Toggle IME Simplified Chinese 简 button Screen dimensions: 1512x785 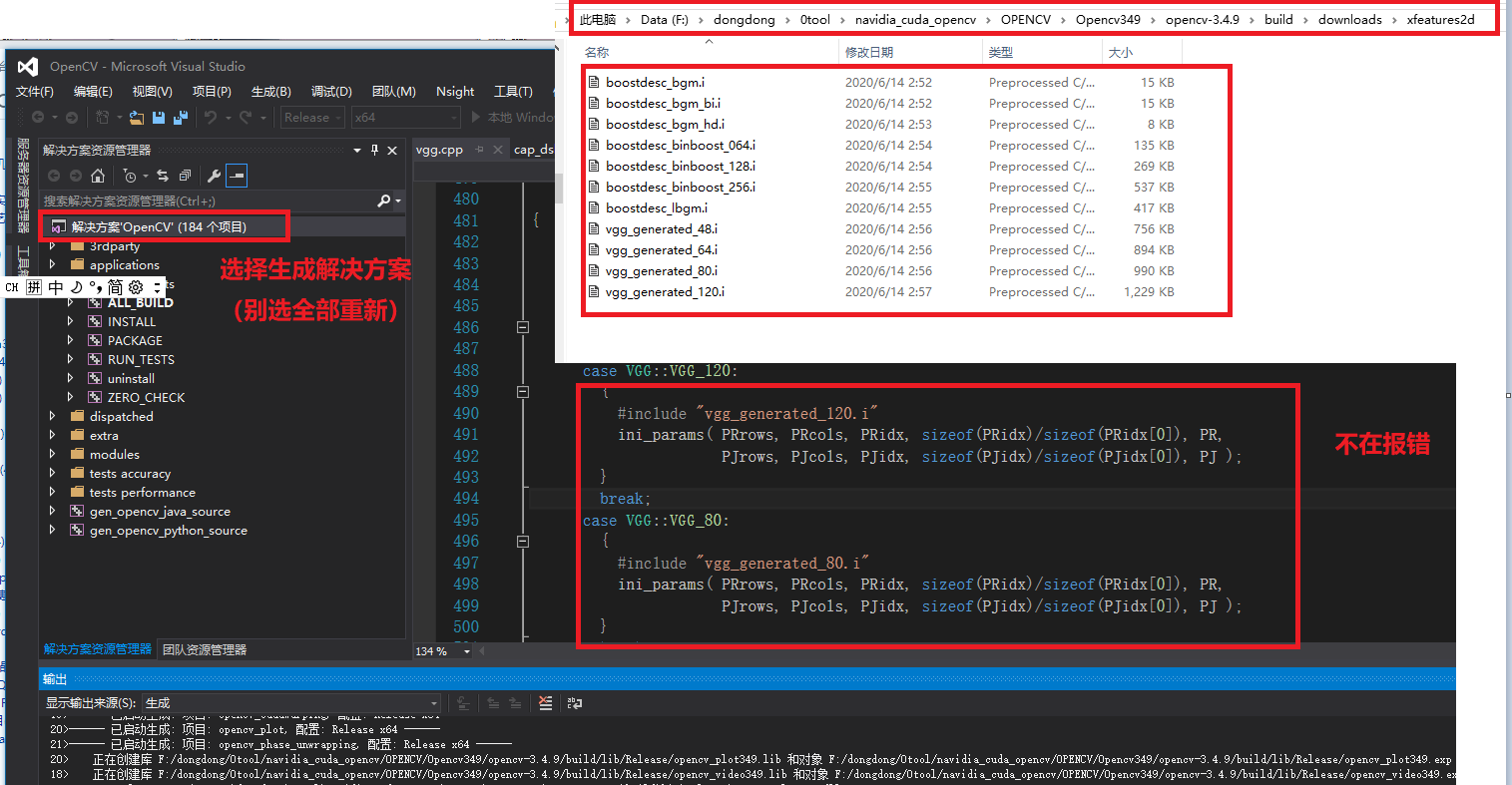coord(115,287)
